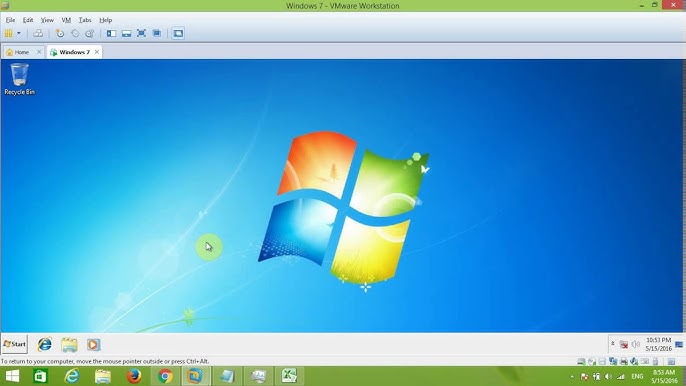Open File Explorer on host taskbar
This screenshot has width=686, height=386.
pyautogui.click(x=103, y=376)
